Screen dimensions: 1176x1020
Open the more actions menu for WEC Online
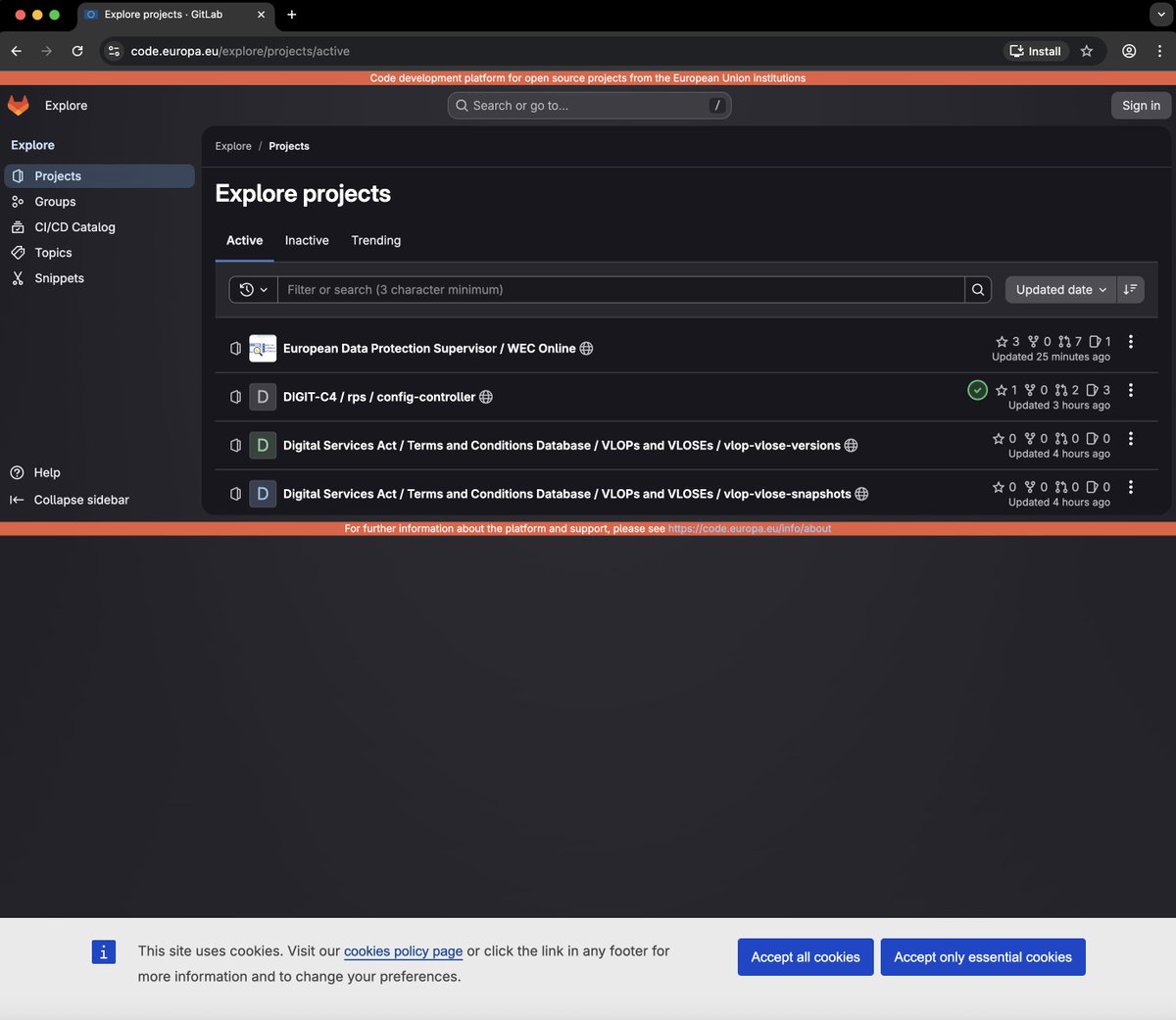[1131, 342]
